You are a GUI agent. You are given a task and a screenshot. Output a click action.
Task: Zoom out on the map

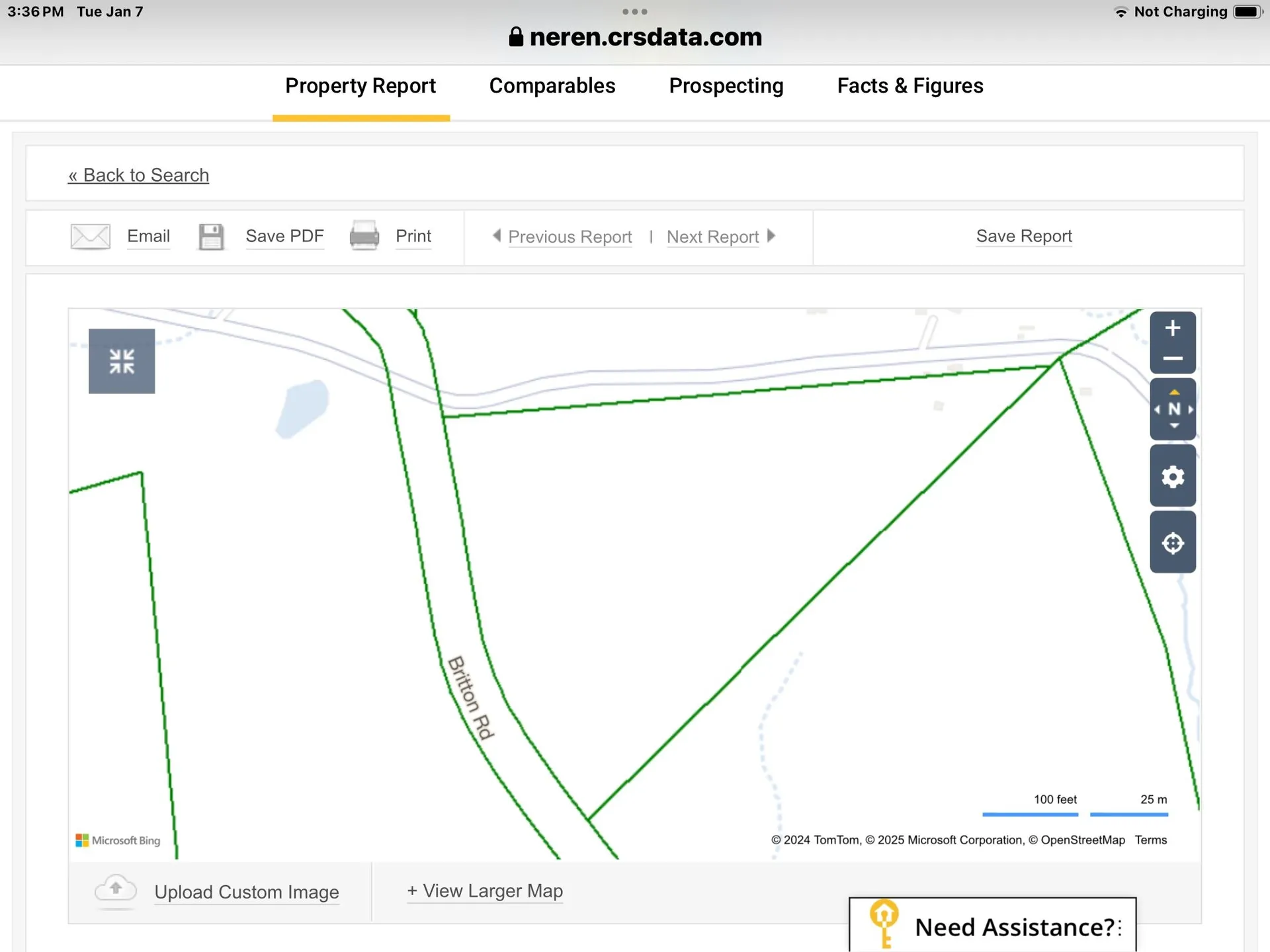pyautogui.click(x=1172, y=359)
